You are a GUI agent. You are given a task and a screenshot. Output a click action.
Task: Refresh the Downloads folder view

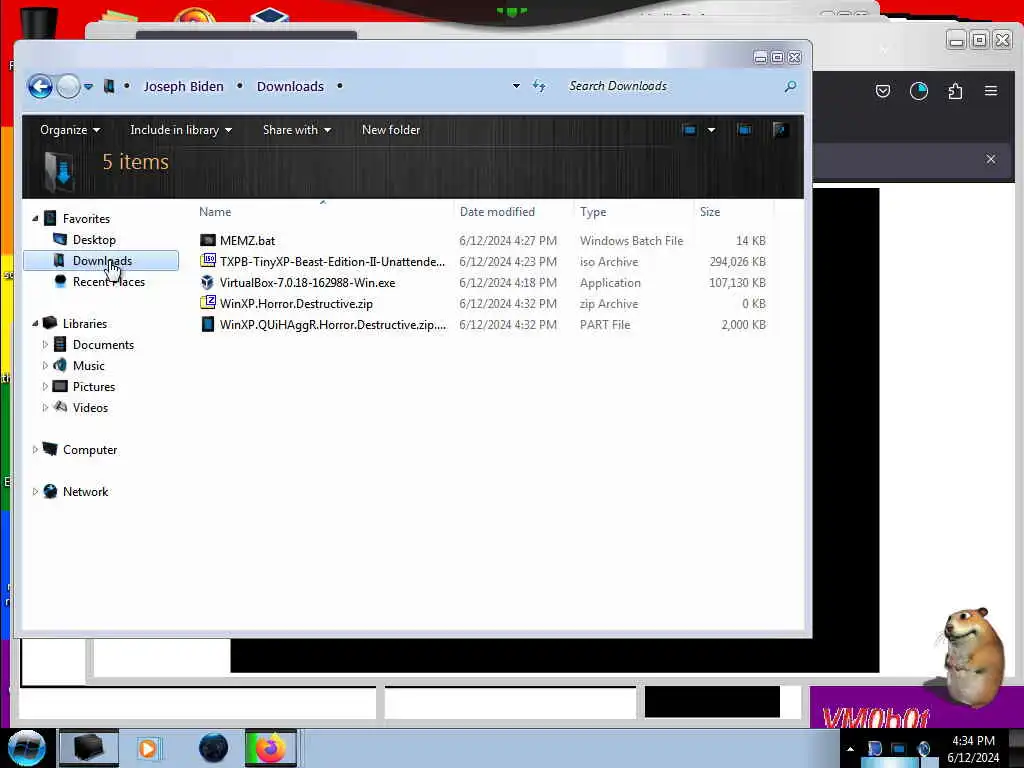(x=539, y=86)
